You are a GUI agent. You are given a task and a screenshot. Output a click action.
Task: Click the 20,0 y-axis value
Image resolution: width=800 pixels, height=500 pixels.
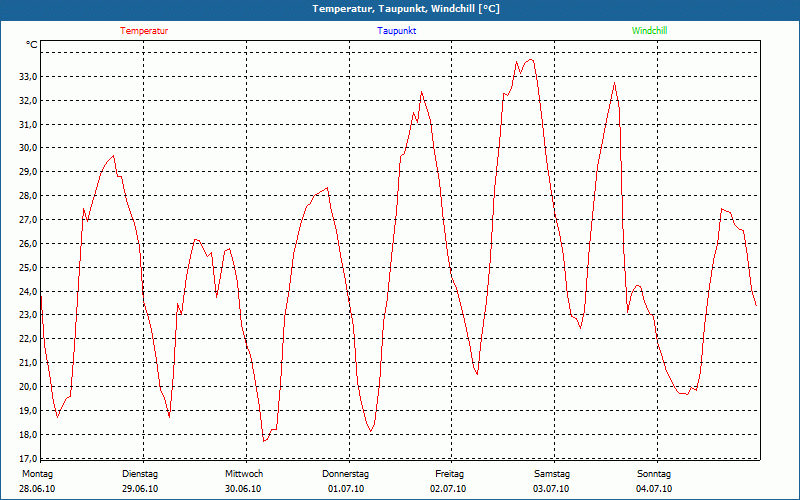28,387
